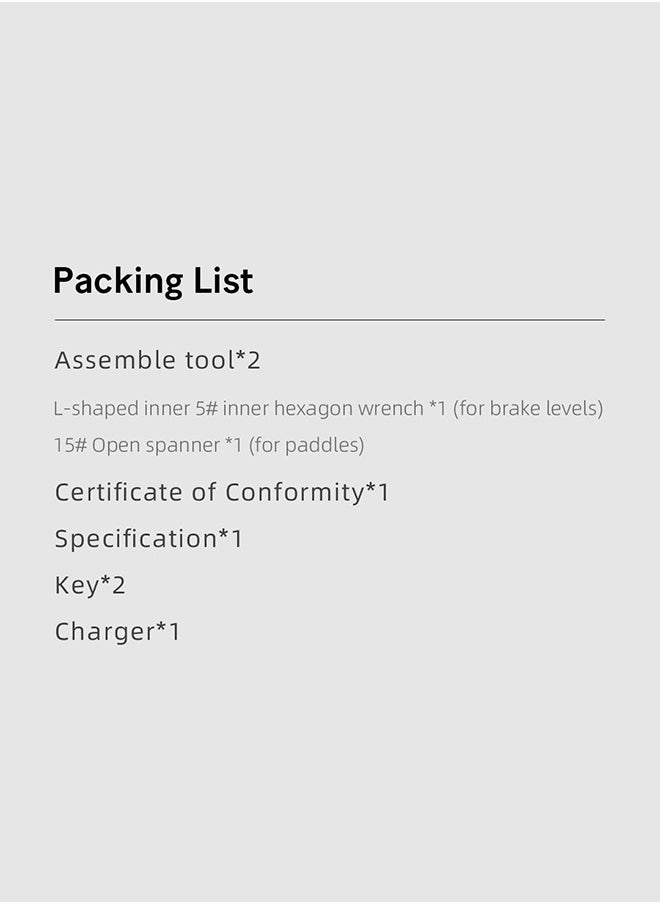Select the word List in the title
This screenshot has height=904, width=660.
223,281
